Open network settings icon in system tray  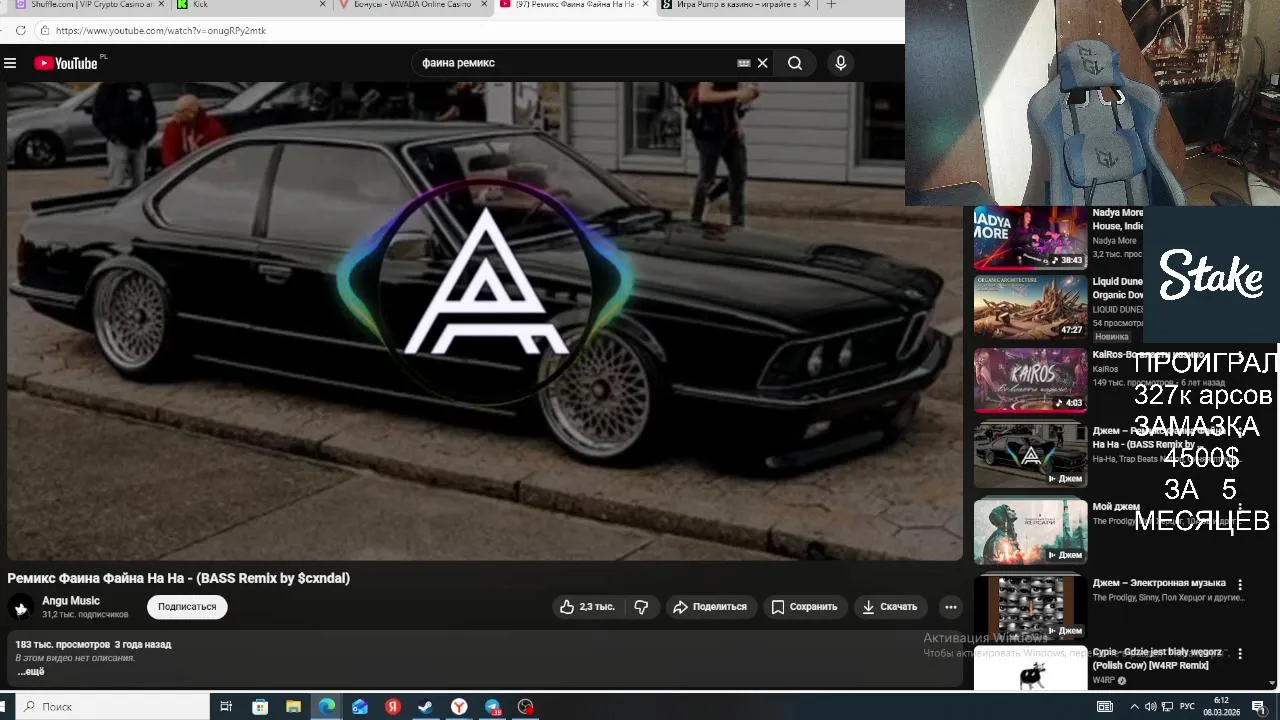pyautogui.click(x=1168, y=707)
